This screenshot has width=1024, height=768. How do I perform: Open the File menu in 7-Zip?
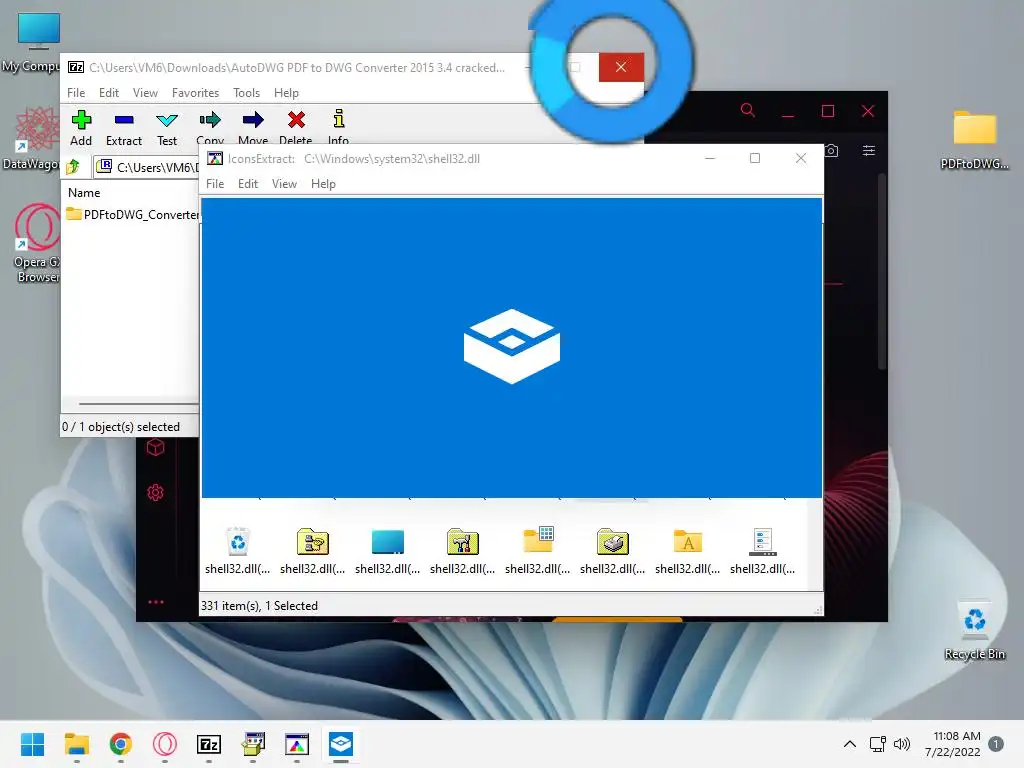[x=76, y=93]
